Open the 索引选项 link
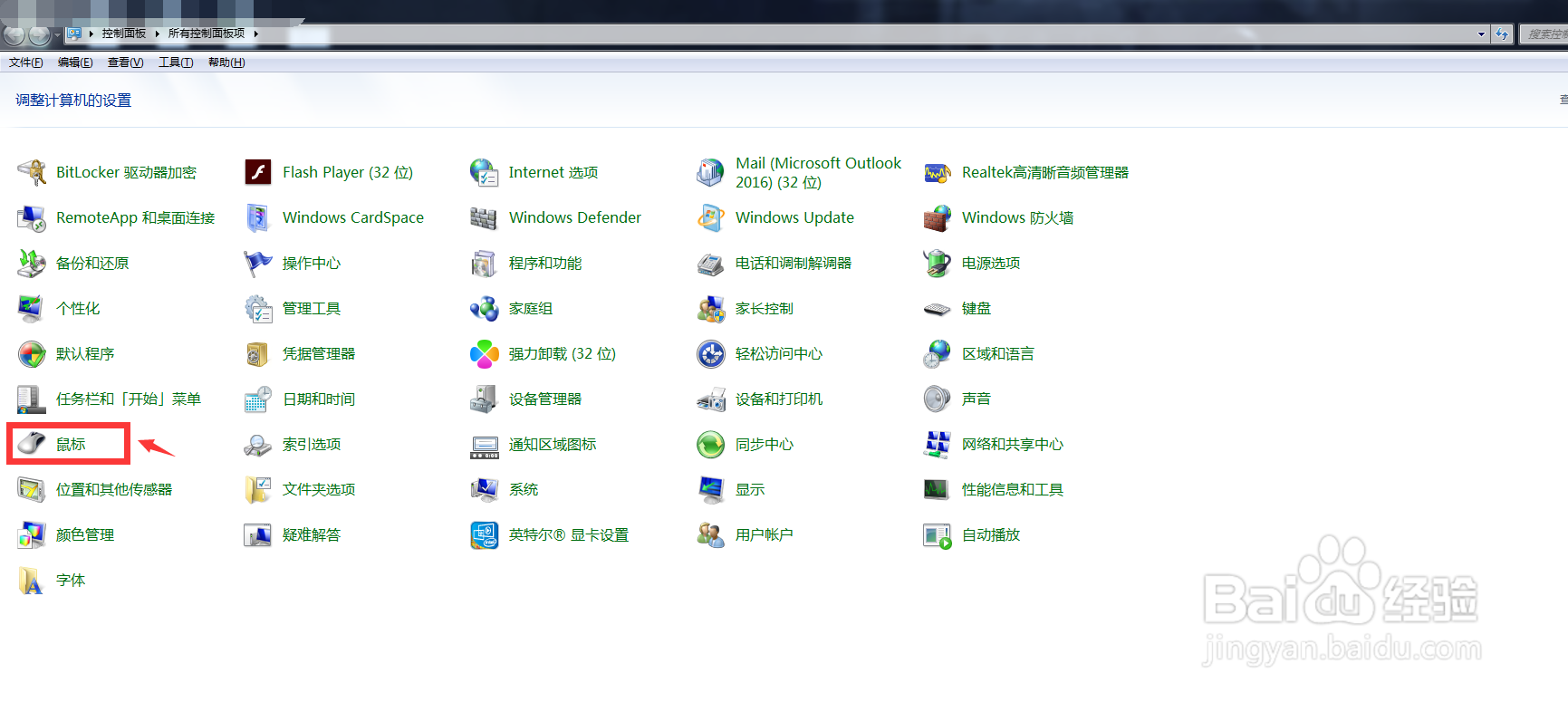1568x702 pixels. tap(312, 444)
